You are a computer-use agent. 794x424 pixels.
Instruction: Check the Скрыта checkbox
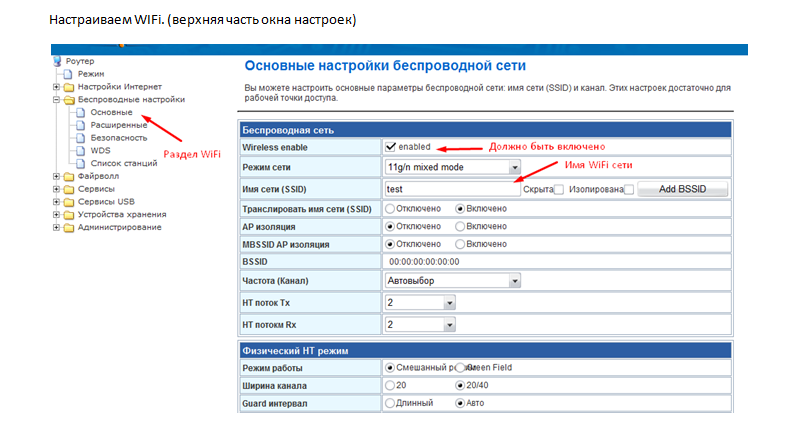(x=558, y=189)
